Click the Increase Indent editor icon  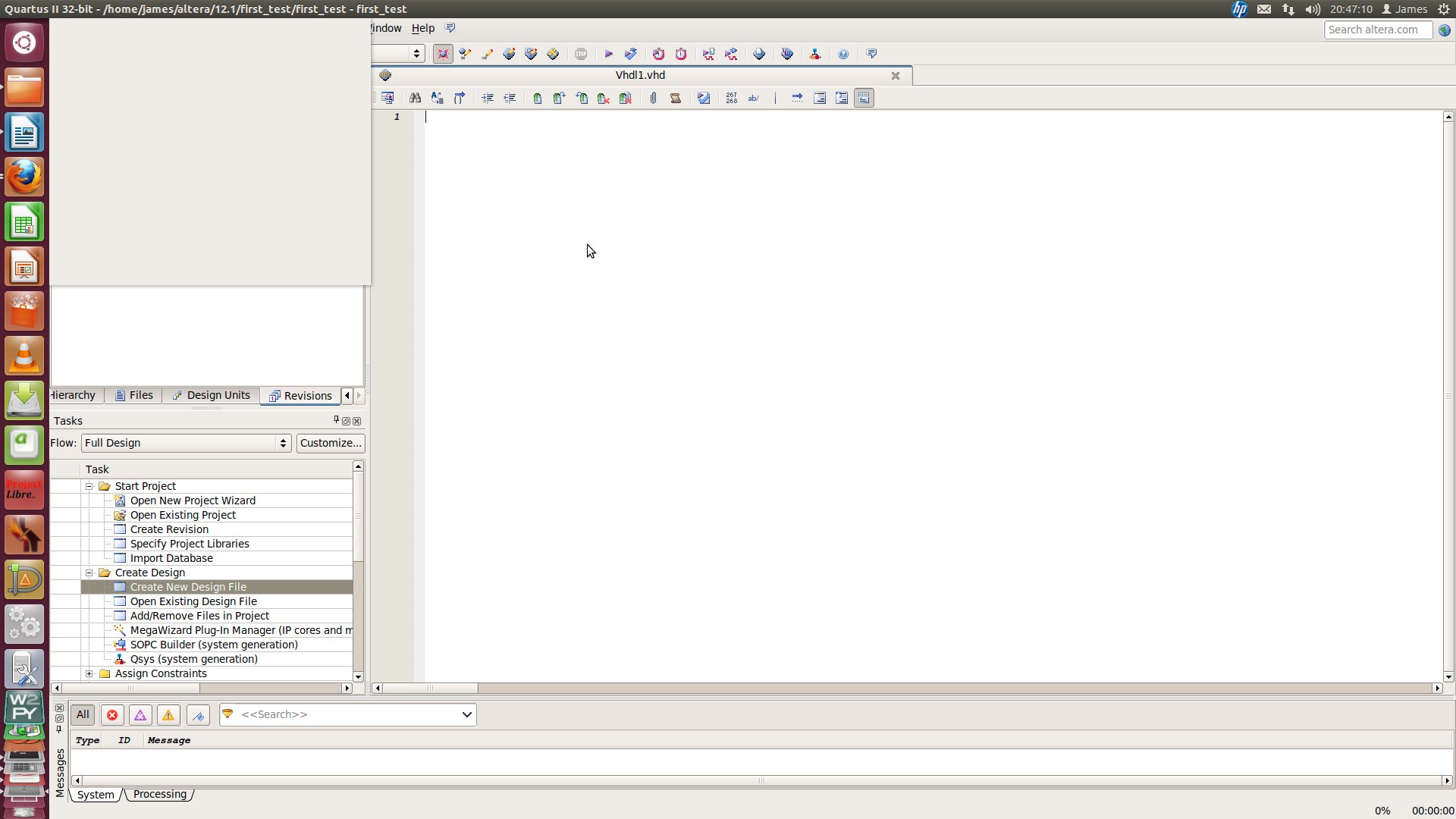pos(488,98)
